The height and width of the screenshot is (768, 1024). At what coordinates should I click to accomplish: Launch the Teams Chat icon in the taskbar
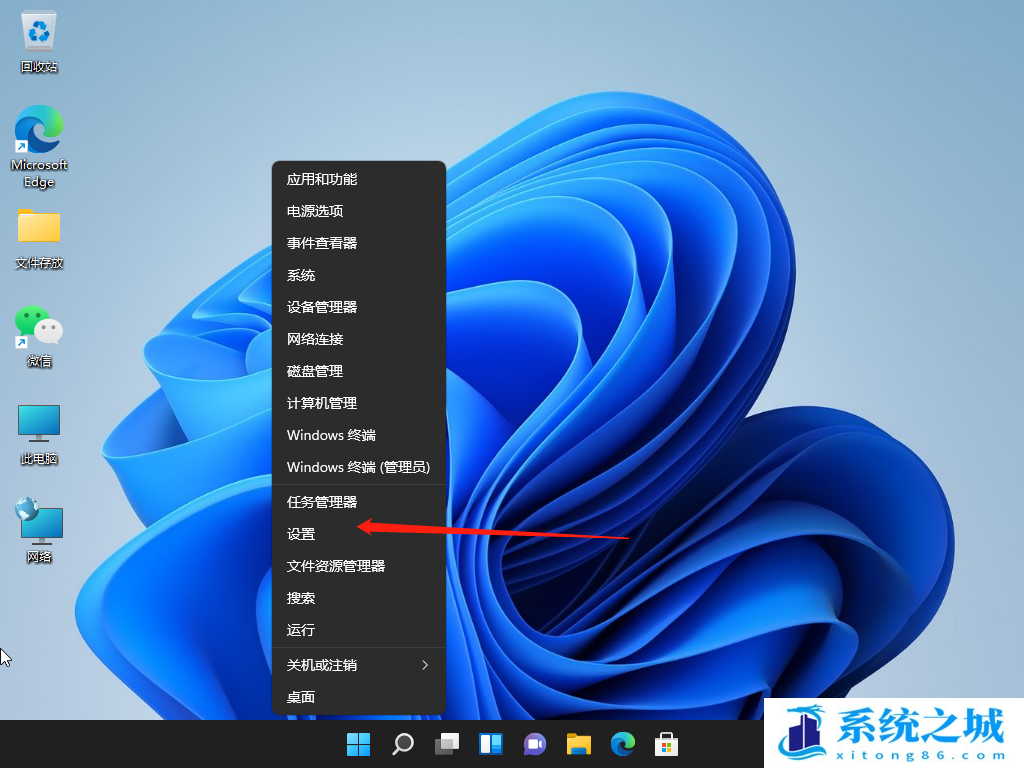[x=534, y=744]
